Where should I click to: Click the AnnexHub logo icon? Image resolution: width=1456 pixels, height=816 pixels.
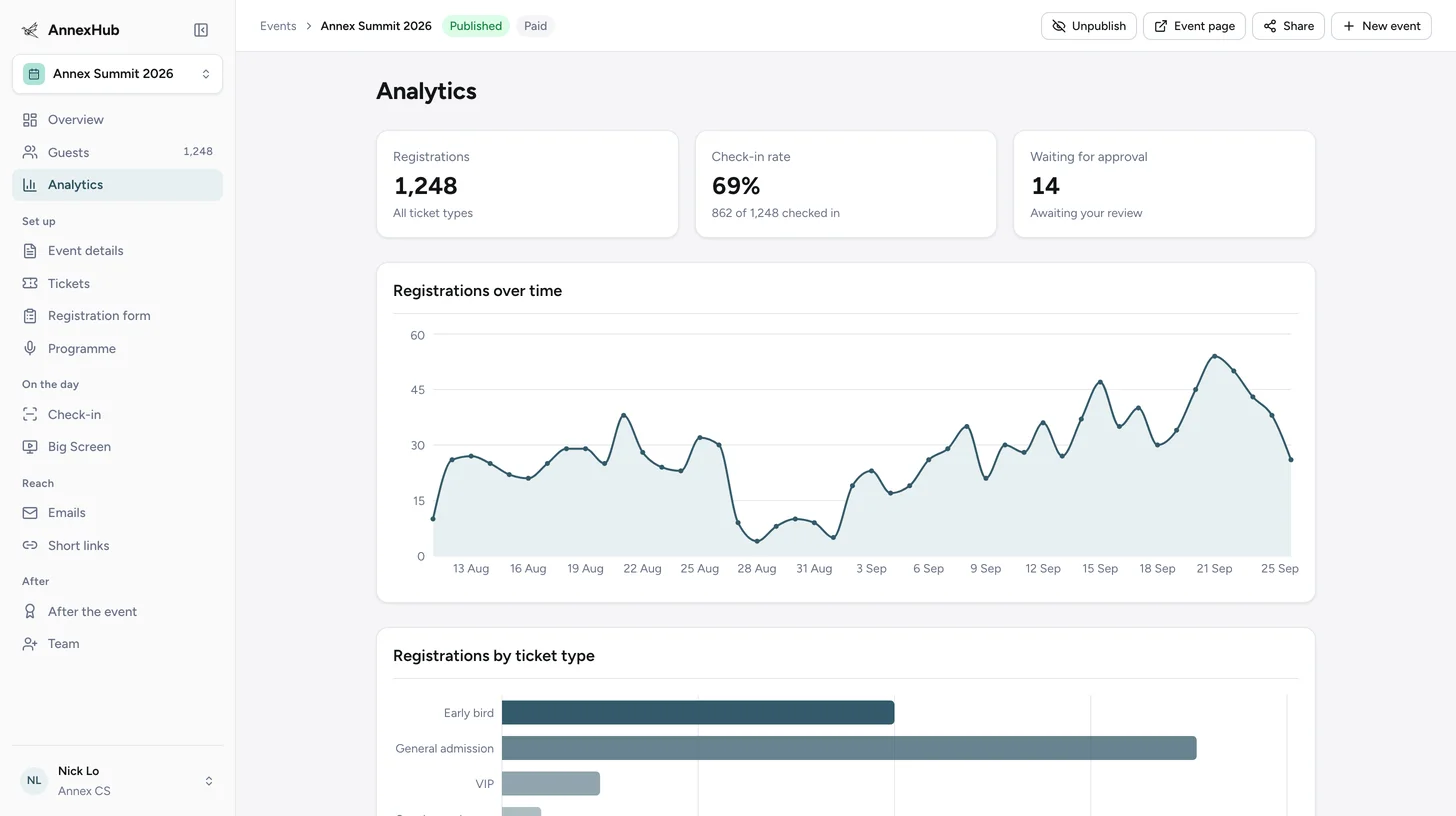pyautogui.click(x=30, y=30)
